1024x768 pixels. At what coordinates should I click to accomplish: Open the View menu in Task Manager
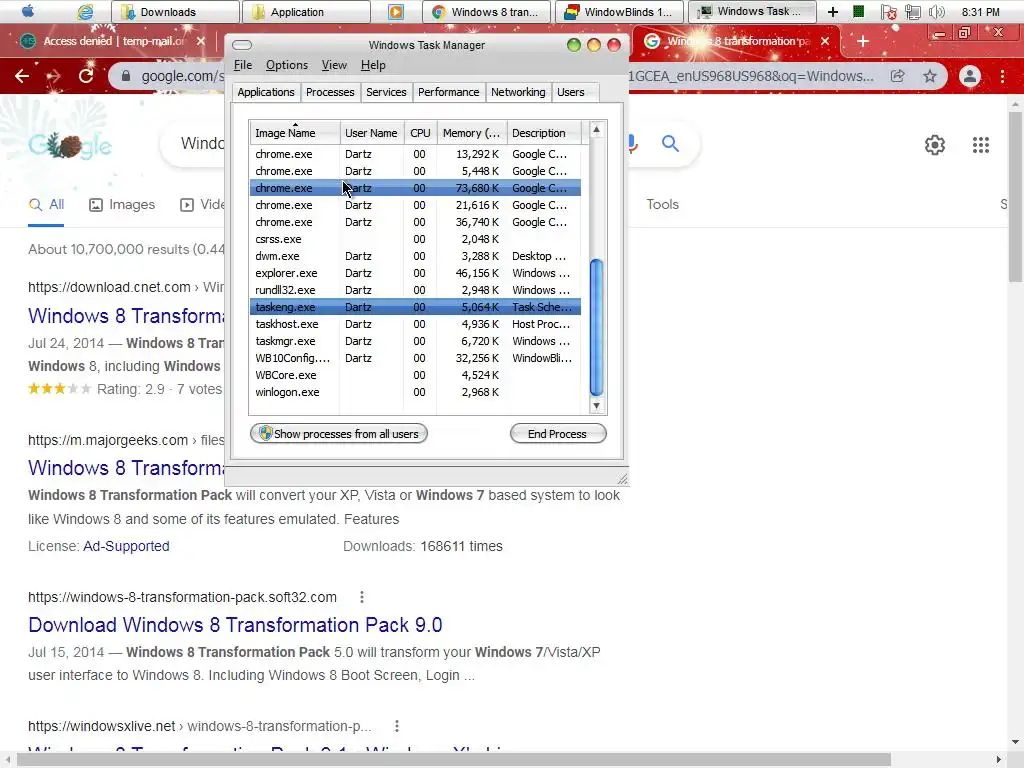coord(334,65)
